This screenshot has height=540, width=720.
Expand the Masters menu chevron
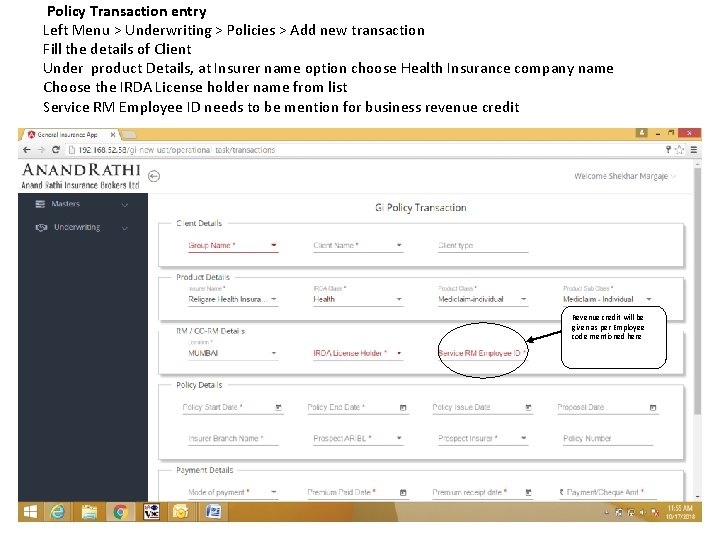(x=124, y=204)
